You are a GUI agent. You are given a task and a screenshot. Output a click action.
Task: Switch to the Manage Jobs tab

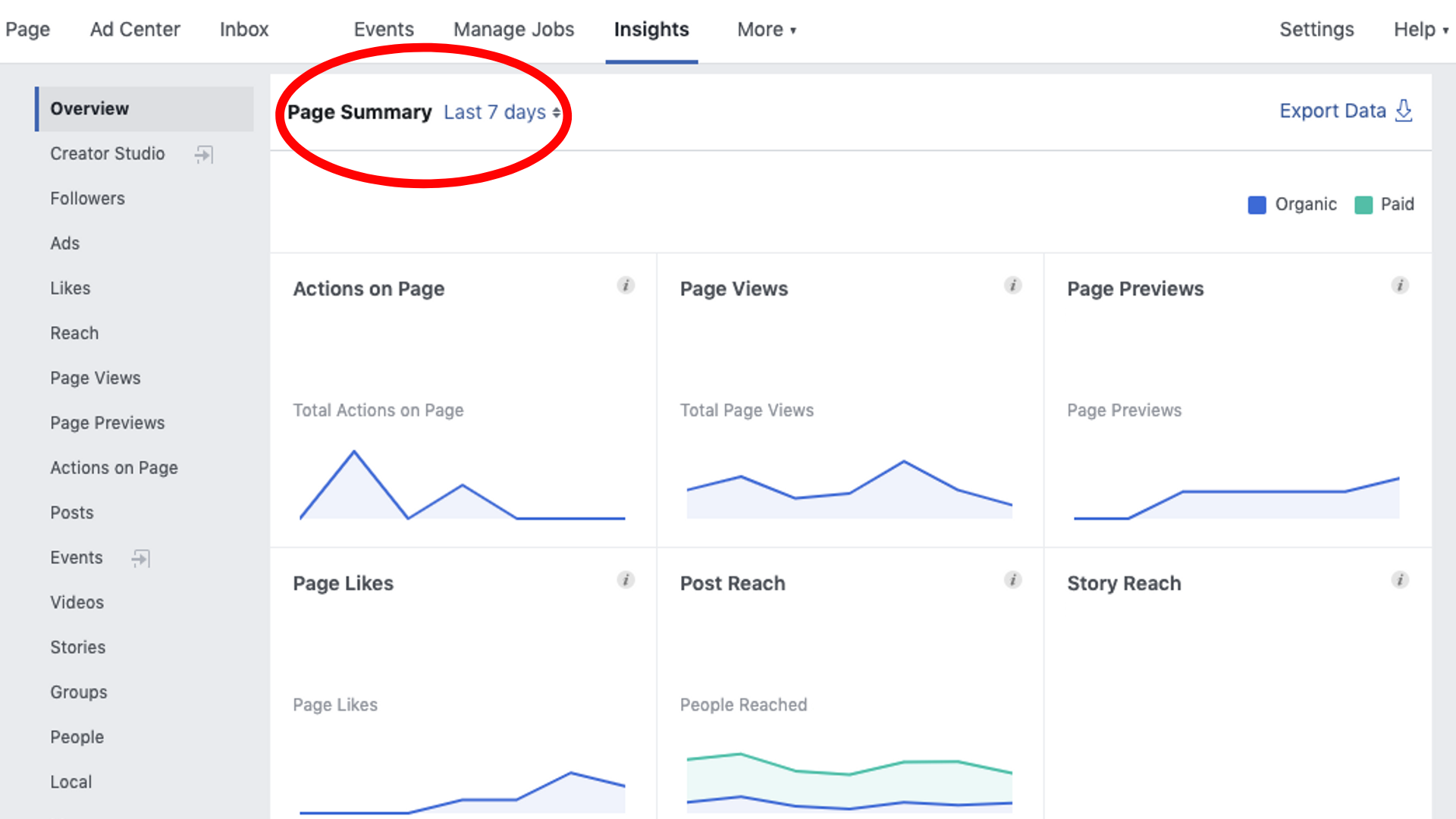pyautogui.click(x=513, y=30)
